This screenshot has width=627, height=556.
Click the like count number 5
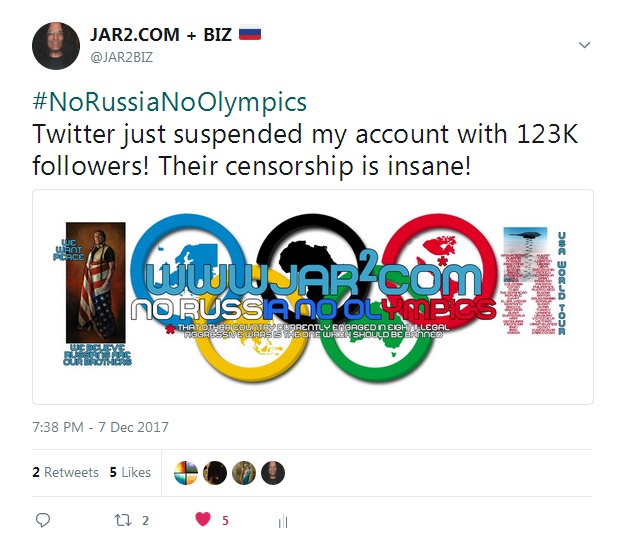pyautogui.click(x=225, y=521)
